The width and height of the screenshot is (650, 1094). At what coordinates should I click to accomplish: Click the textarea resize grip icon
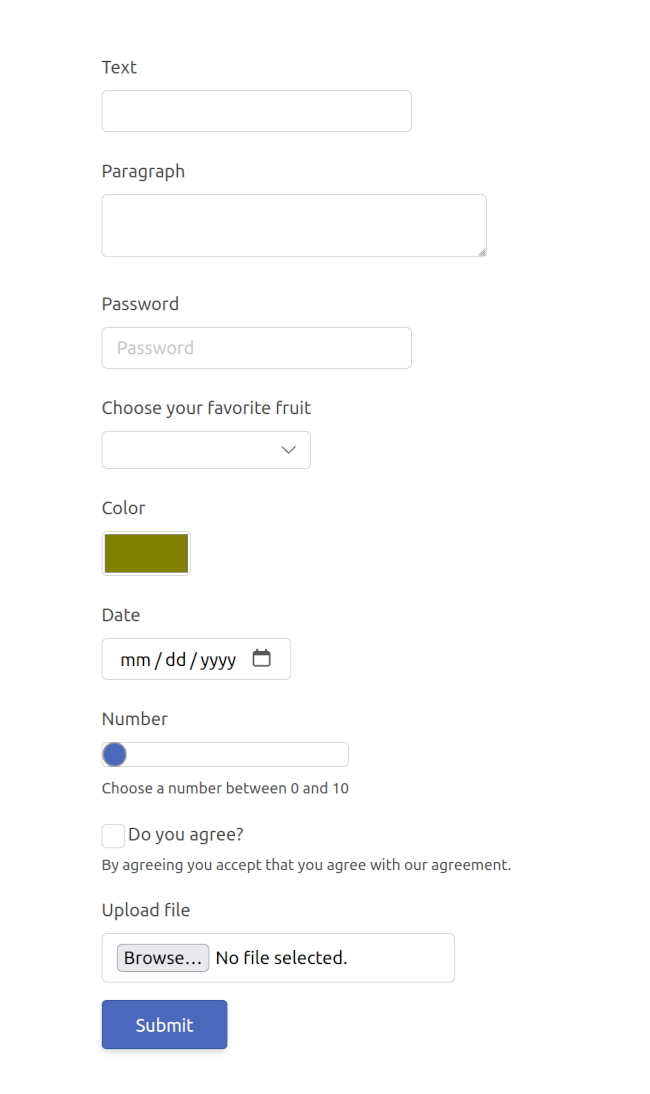481,252
